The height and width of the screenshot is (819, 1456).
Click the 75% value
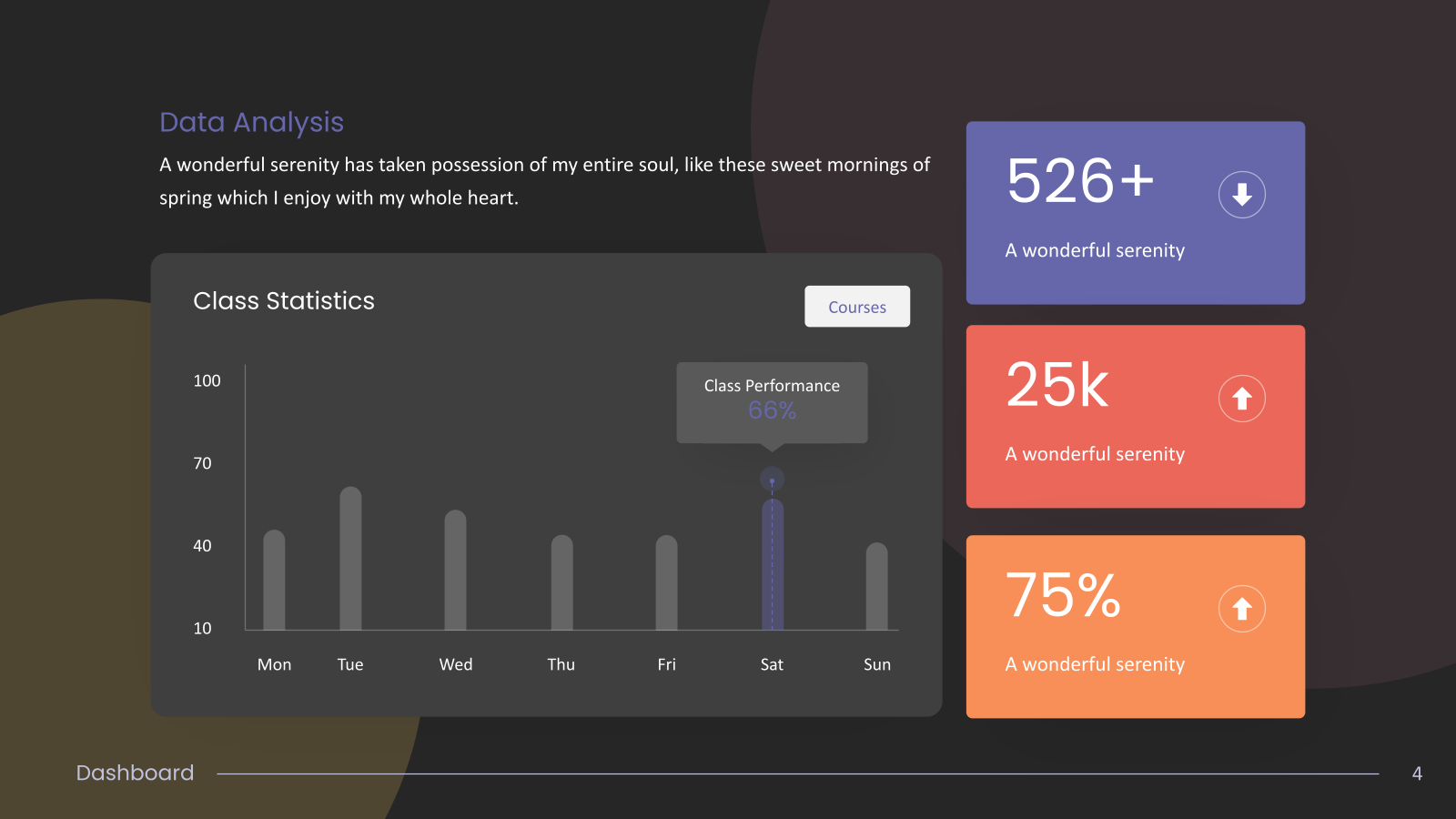[1063, 595]
